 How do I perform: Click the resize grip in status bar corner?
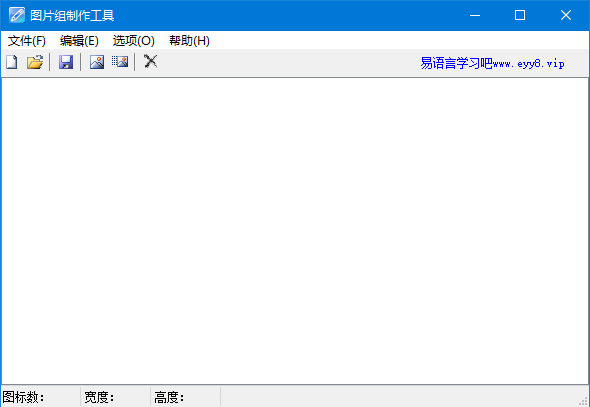coord(584,401)
